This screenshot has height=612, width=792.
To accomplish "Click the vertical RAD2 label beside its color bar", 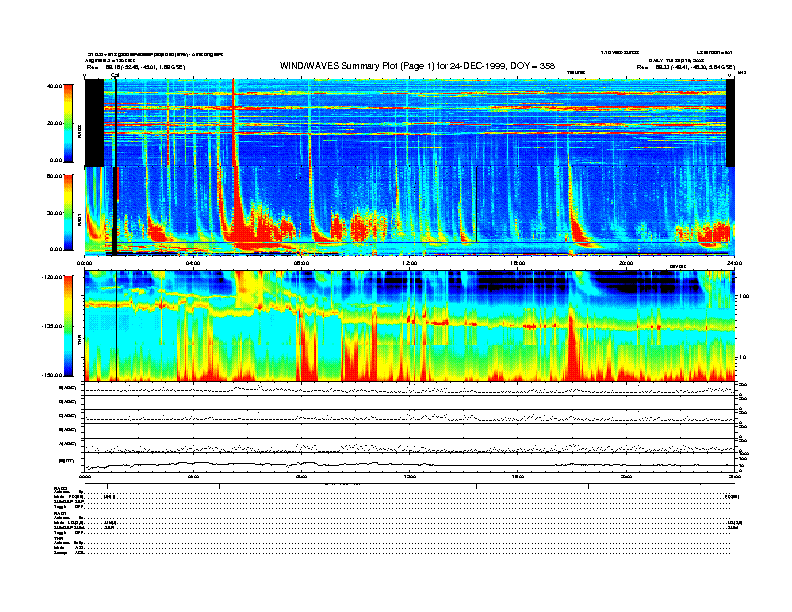I will pos(79,132).
